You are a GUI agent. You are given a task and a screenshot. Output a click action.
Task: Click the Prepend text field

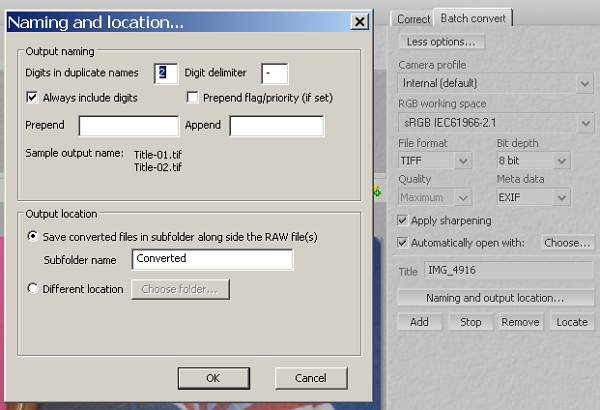(x=129, y=126)
